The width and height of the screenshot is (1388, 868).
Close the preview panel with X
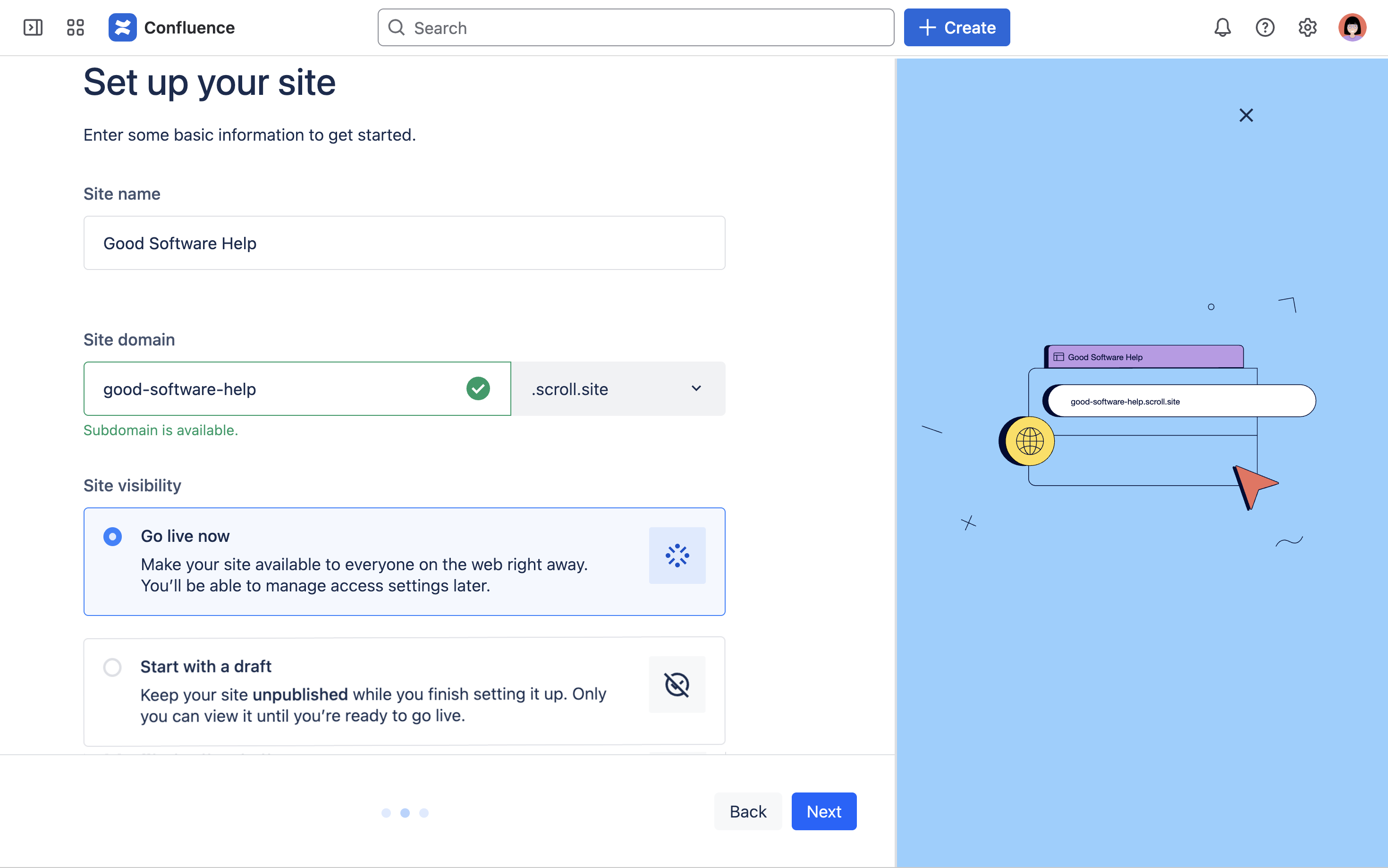coord(1245,115)
